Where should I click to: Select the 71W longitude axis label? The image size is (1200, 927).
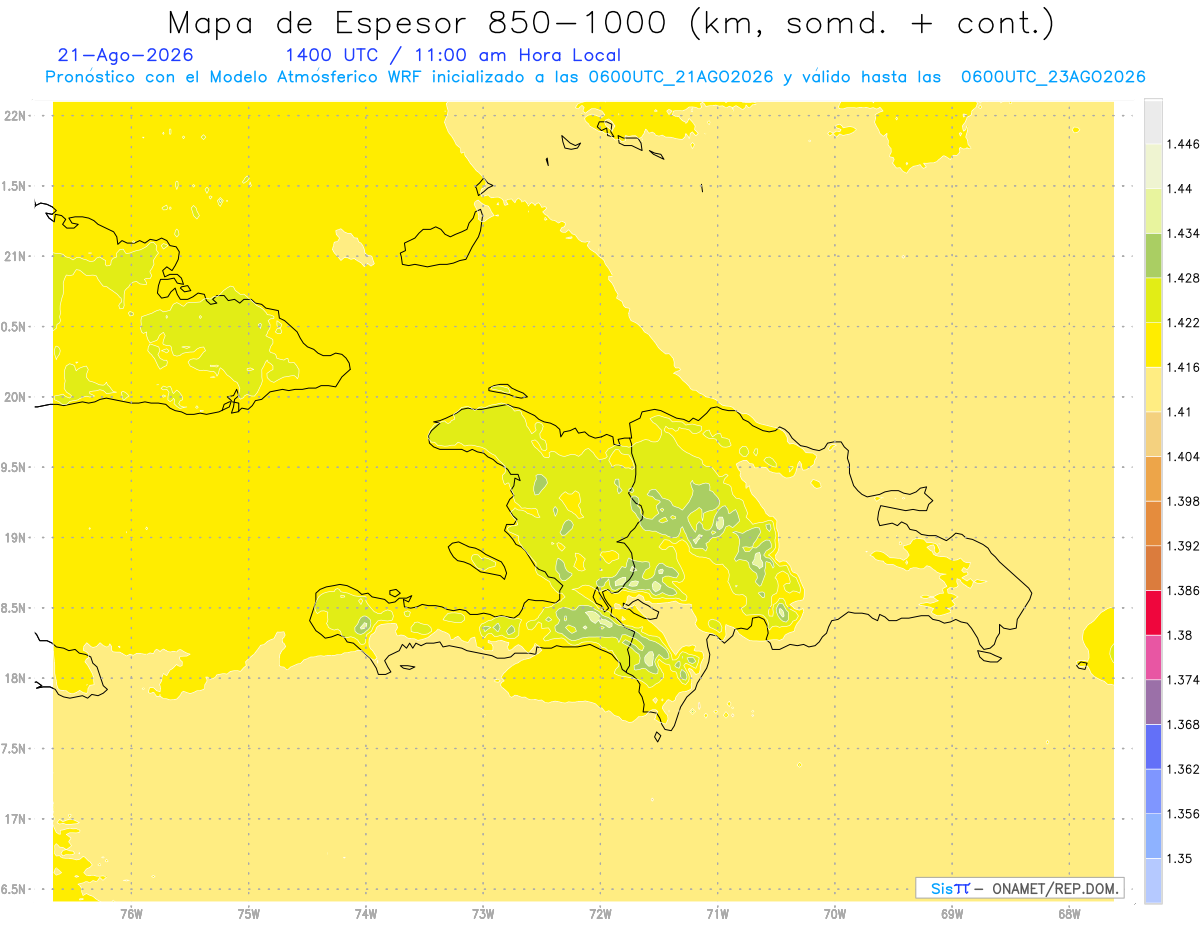point(717,914)
